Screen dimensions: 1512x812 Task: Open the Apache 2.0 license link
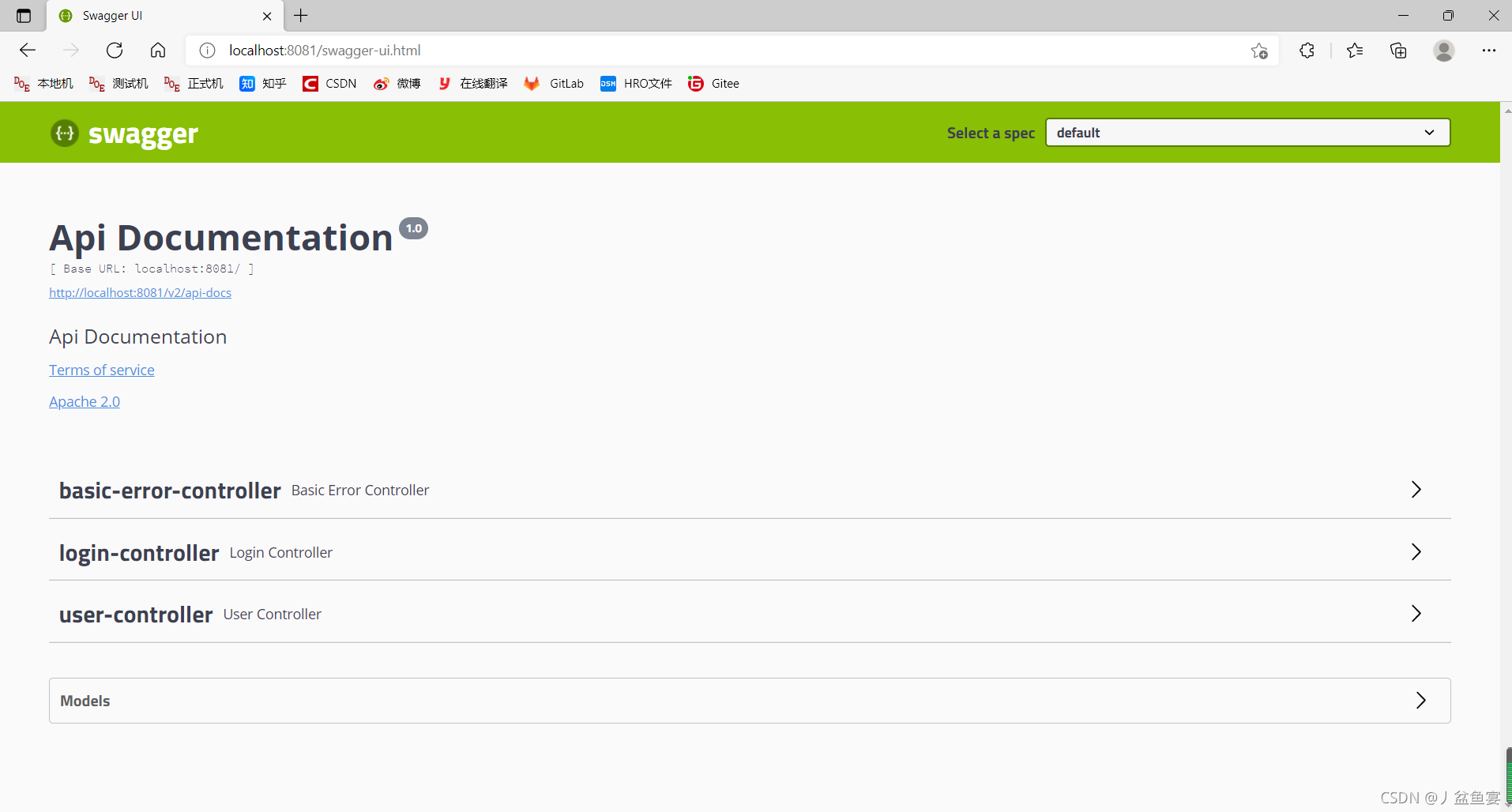click(x=84, y=401)
